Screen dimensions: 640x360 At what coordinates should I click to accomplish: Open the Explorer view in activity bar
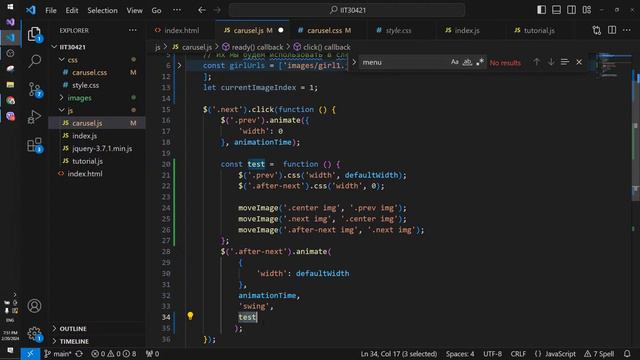coord(34,34)
